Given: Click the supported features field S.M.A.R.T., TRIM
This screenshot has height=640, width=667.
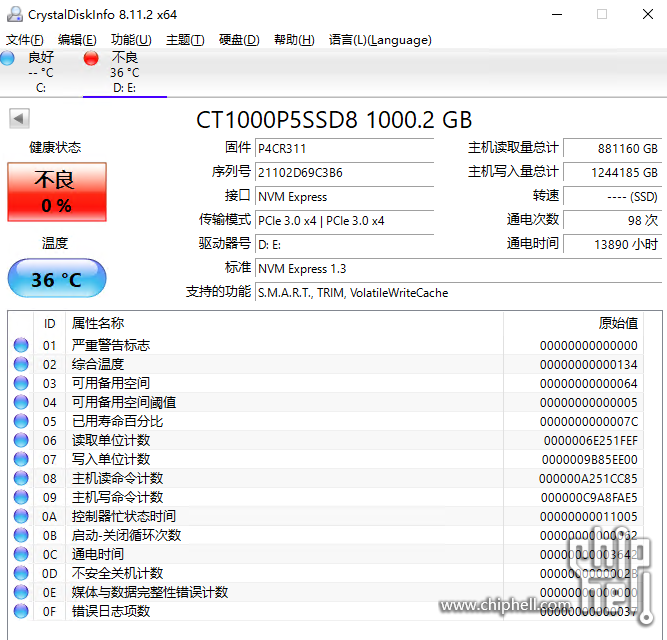Looking at the screenshot, I should (x=458, y=293).
